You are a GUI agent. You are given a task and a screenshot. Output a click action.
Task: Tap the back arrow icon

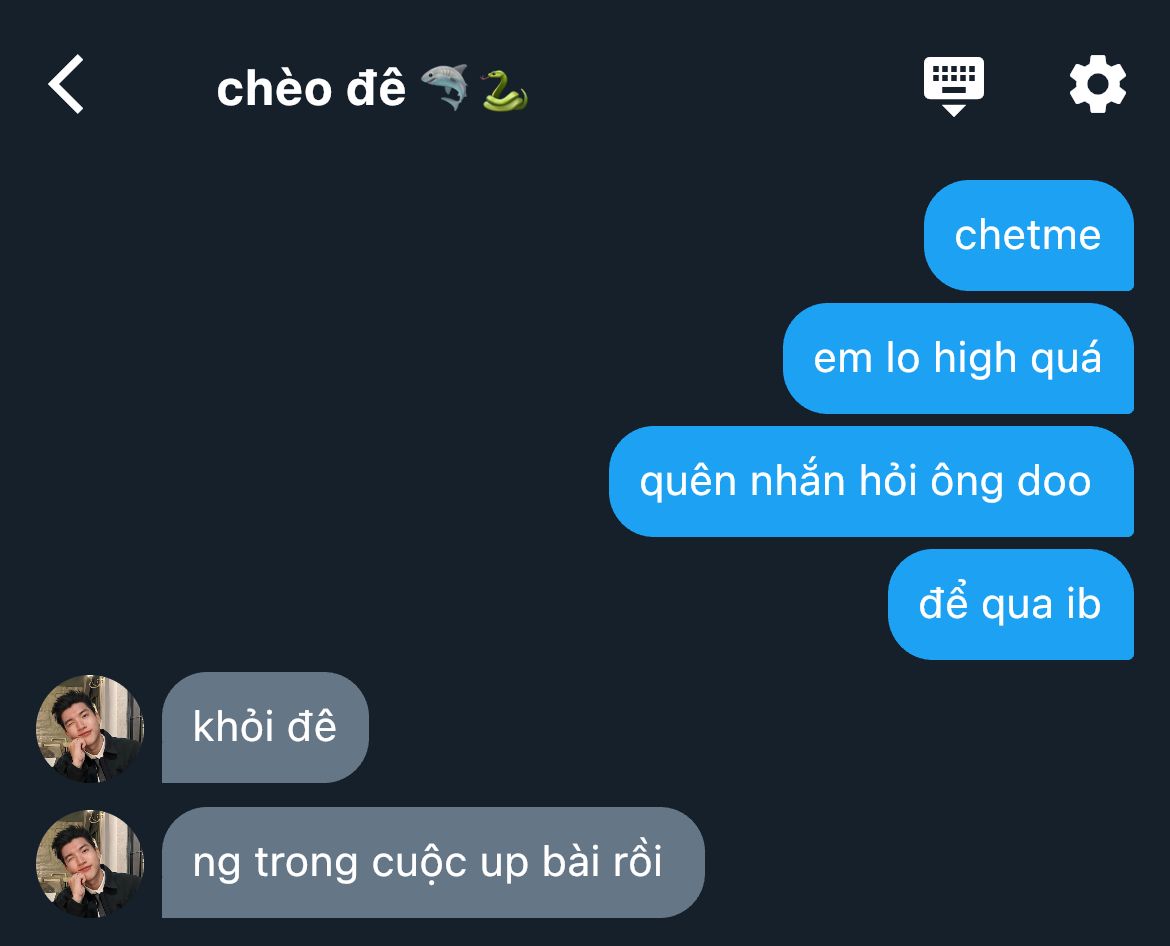click(x=66, y=84)
